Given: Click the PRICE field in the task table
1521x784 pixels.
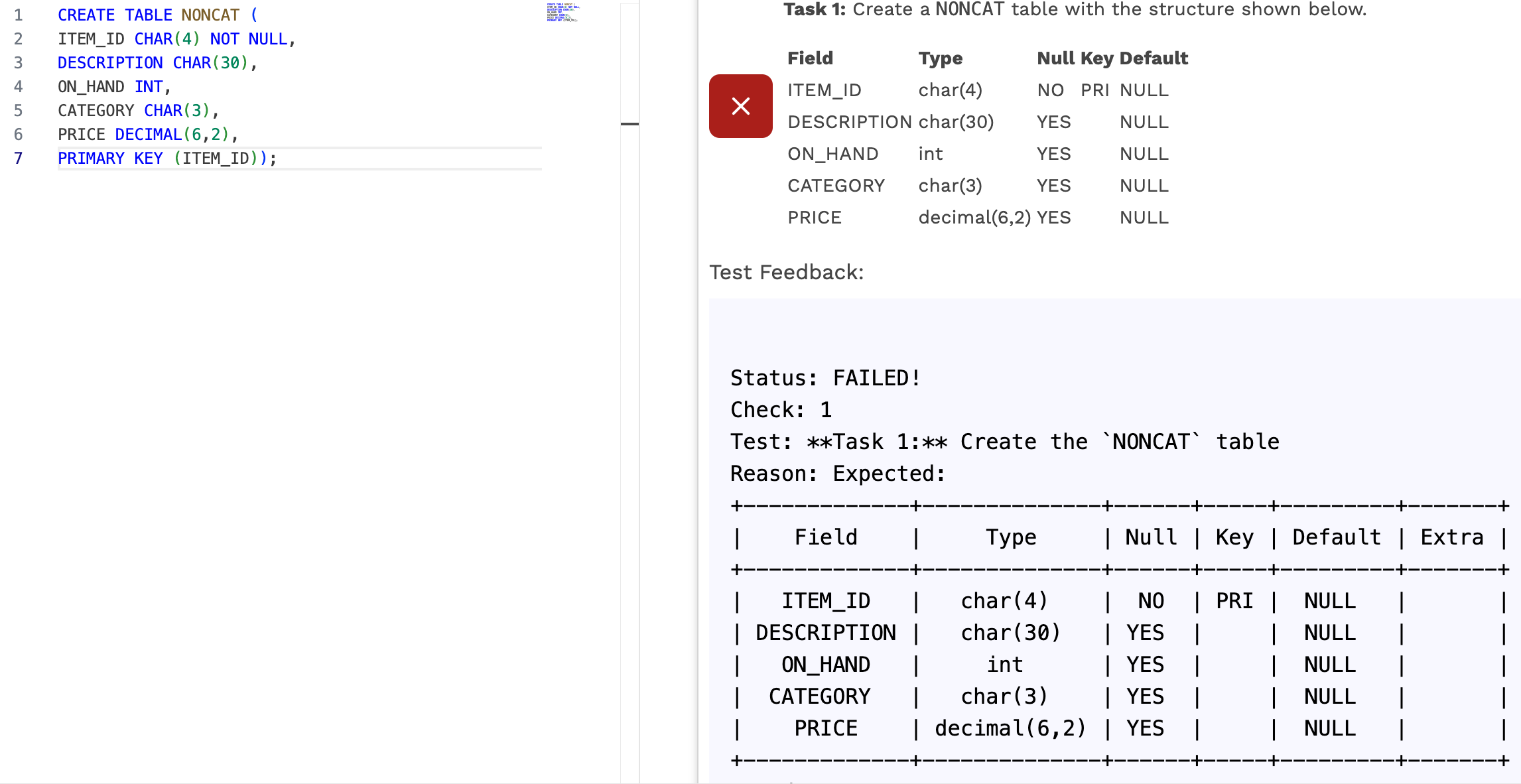Looking at the screenshot, I should pos(815,217).
